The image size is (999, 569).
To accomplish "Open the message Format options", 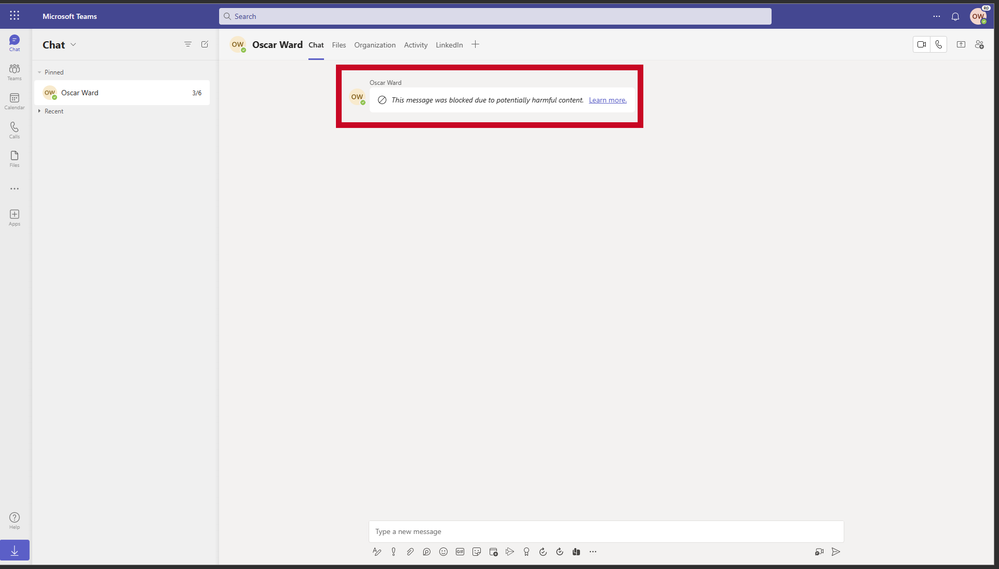I will (x=377, y=552).
